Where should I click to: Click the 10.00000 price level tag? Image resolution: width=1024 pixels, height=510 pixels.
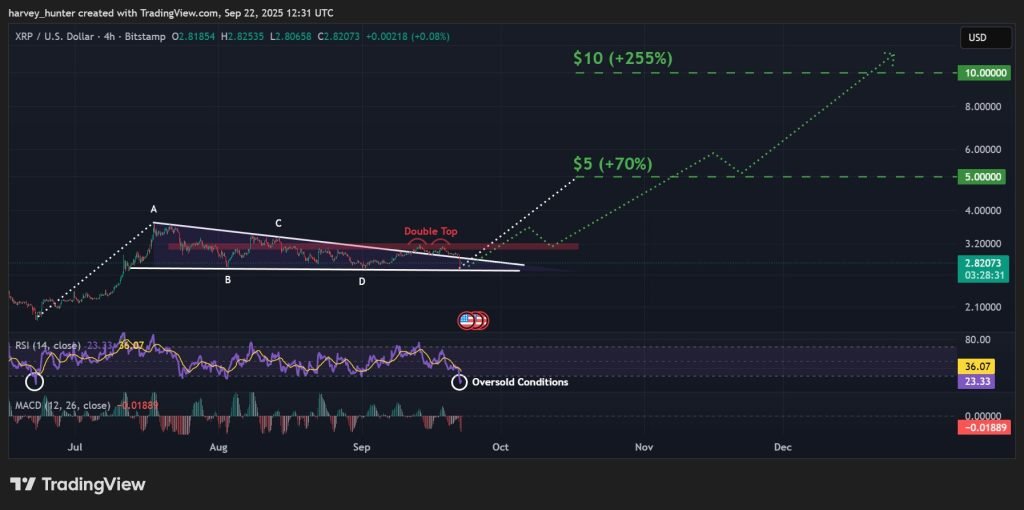pyautogui.click(x=981, y=73)
